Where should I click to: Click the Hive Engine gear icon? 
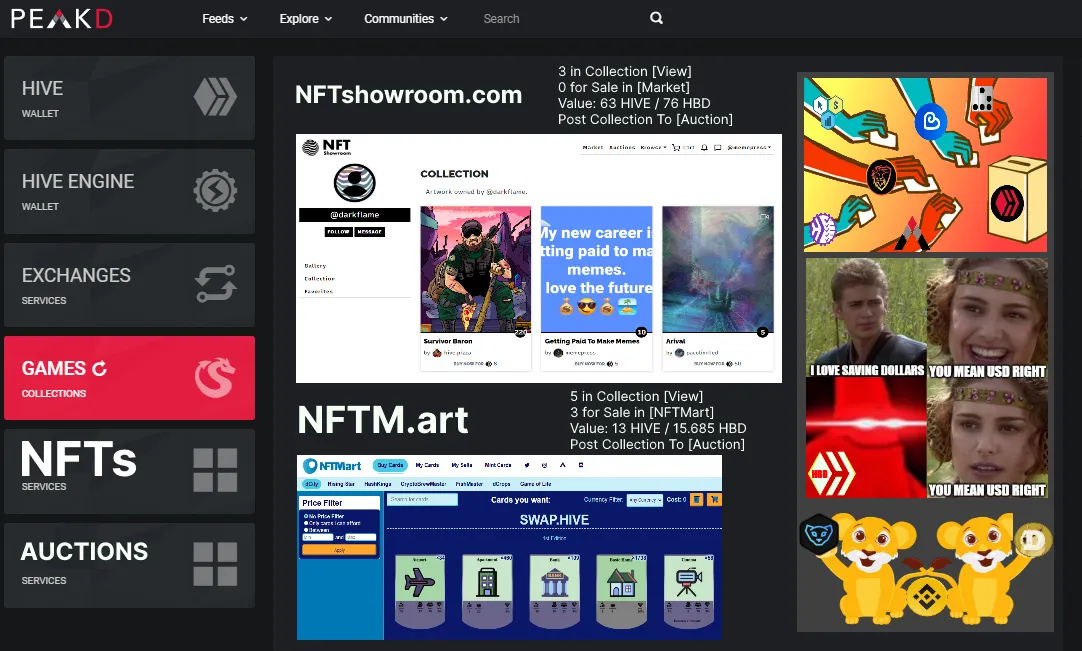point(215,190)
